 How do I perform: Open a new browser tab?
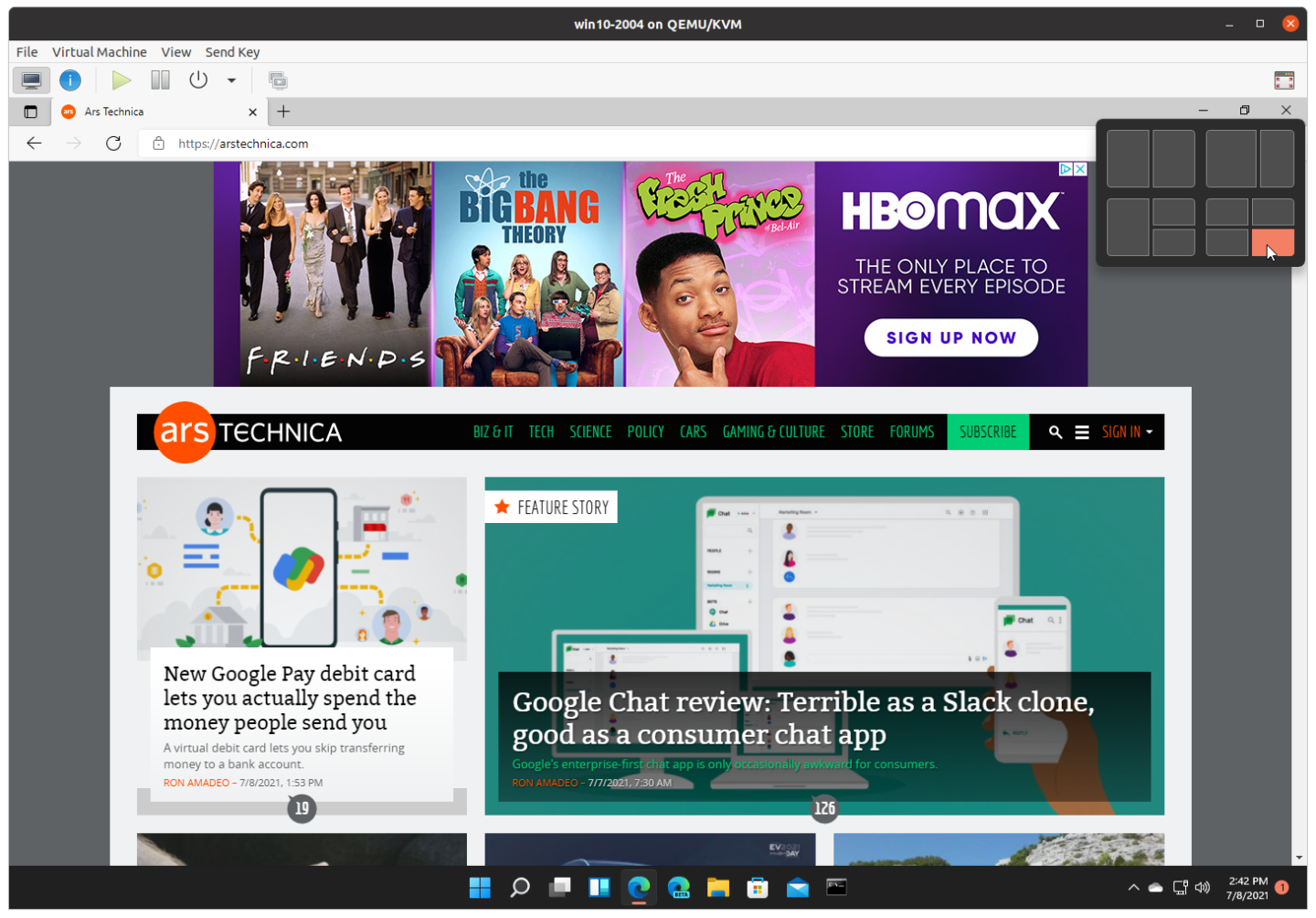283,112
